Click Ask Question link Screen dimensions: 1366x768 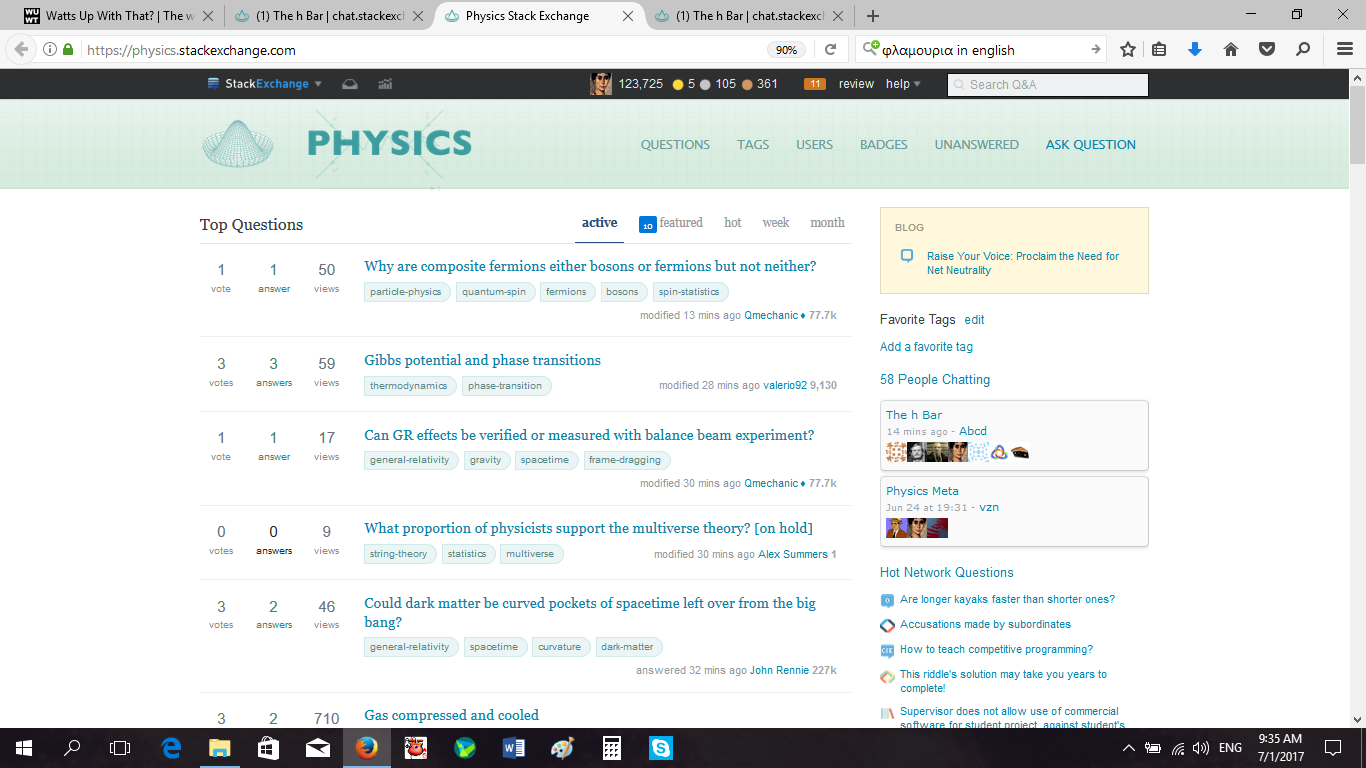1091,144
